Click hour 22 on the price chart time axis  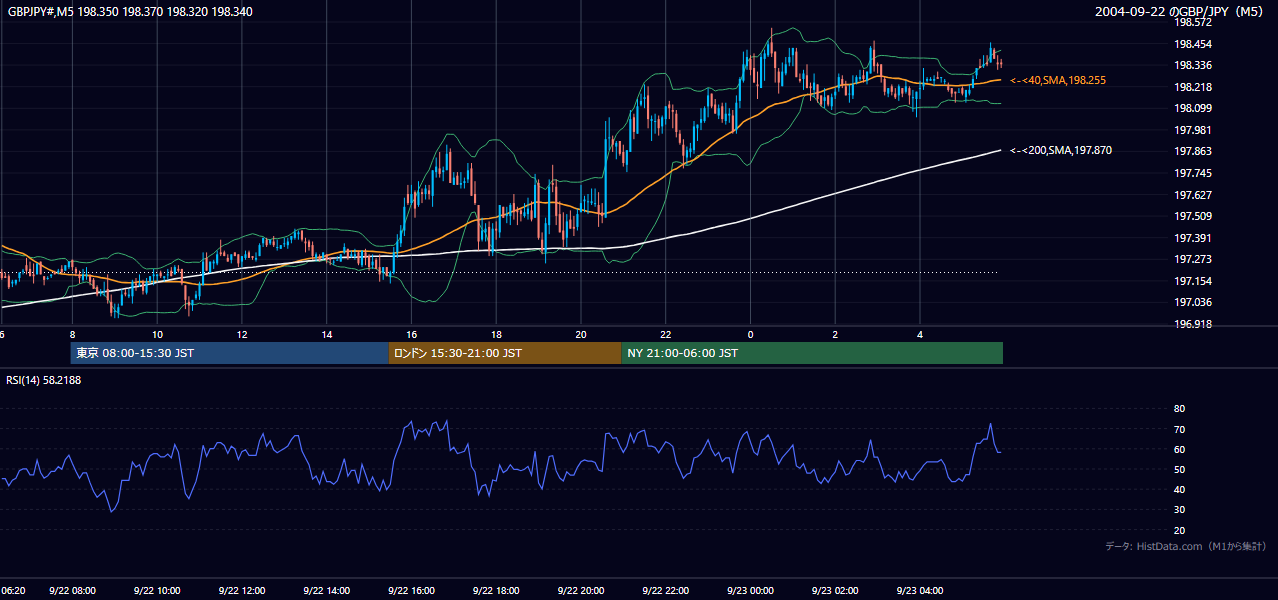pos(666,334)
